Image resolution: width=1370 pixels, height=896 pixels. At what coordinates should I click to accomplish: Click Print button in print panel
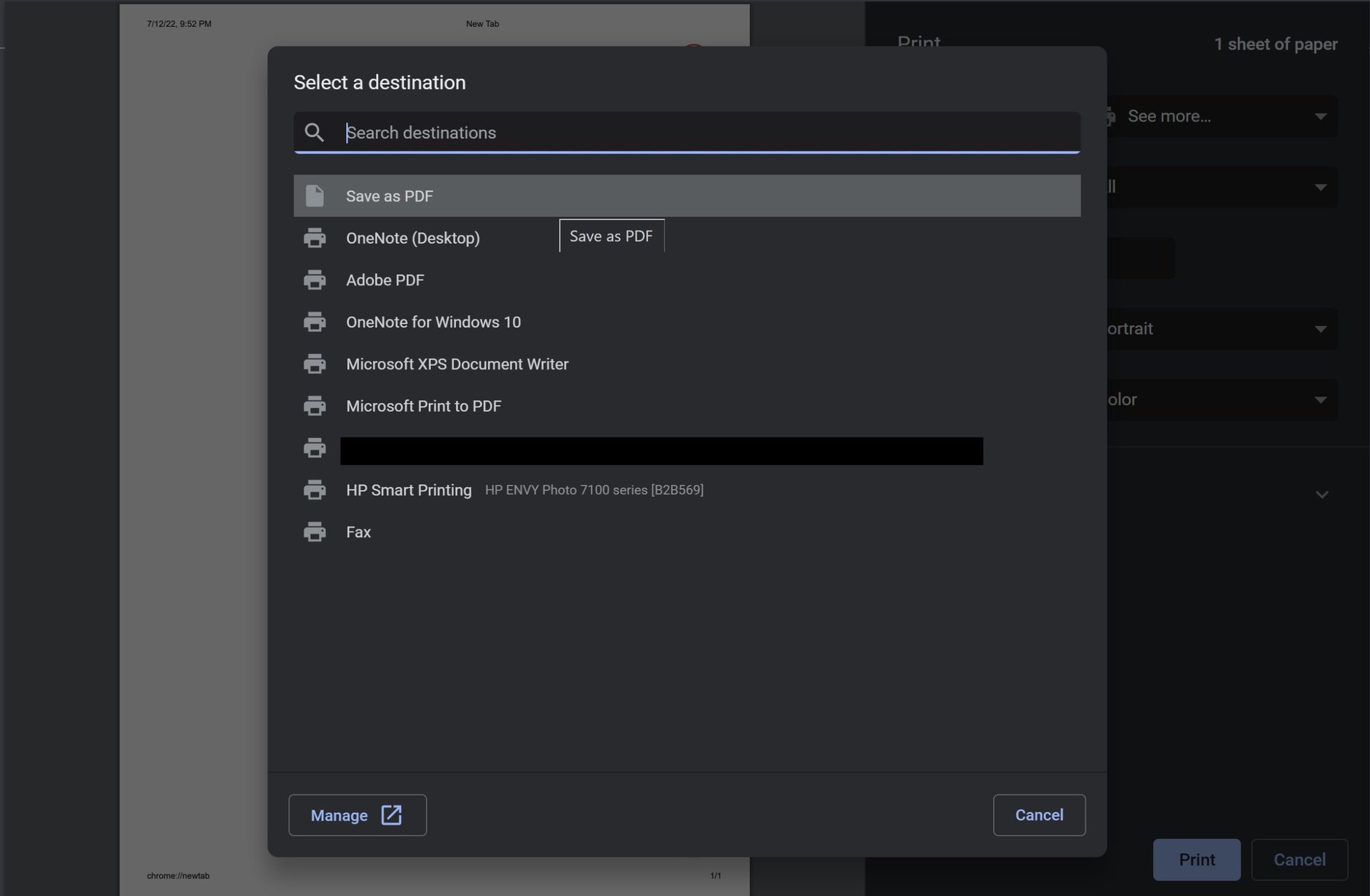[x=1197, y=860]
